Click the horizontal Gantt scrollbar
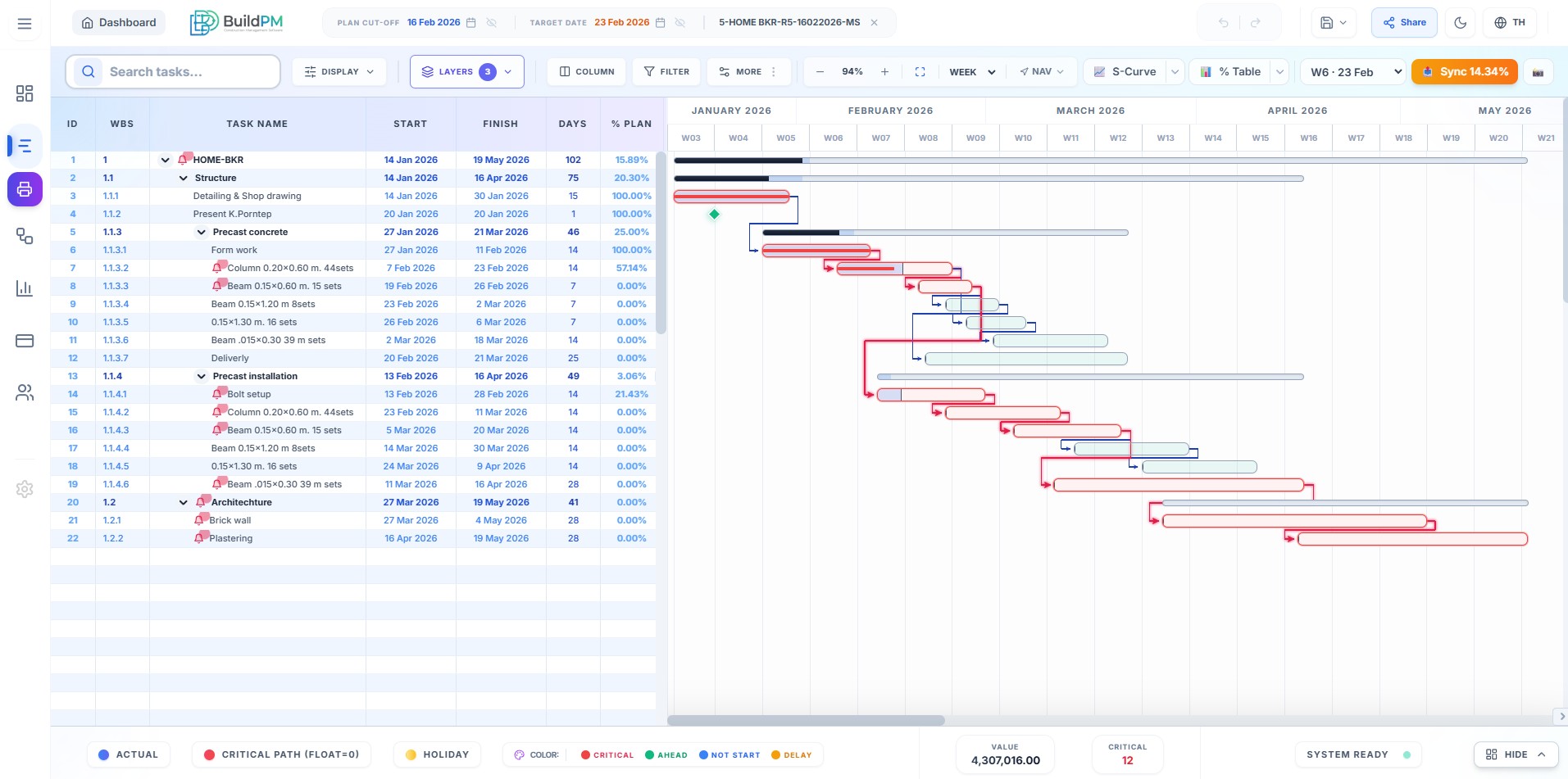This screenshot has width=1568, height=779. (806, 720)
